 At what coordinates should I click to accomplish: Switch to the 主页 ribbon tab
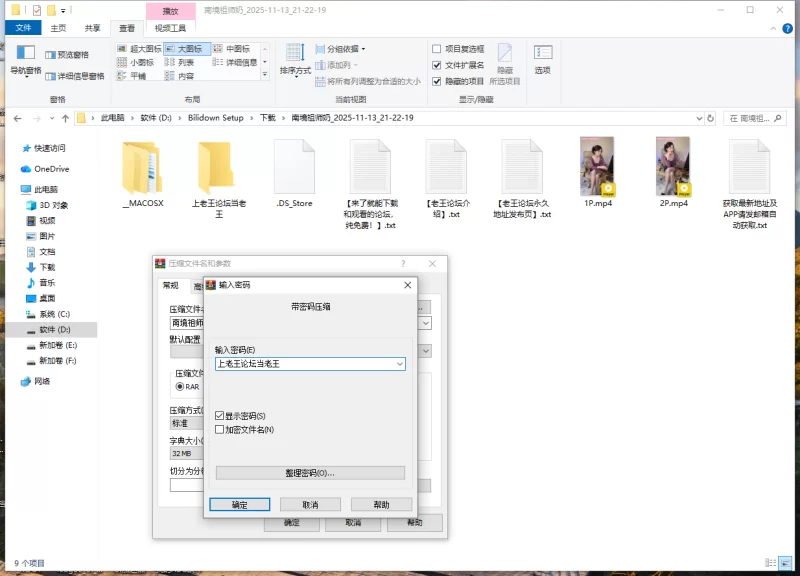click(58, 28)
